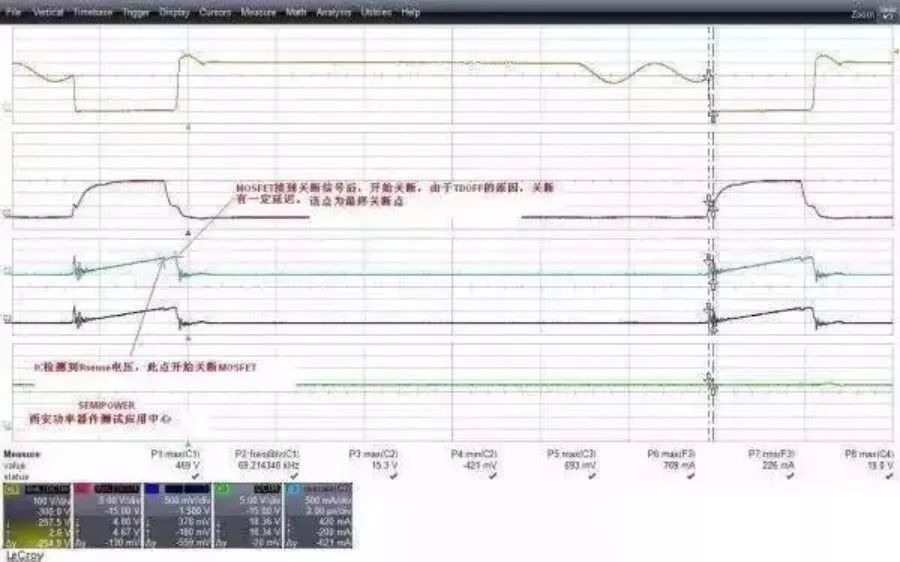Viewport: 900px width, 562px height.
Task: Click the Measure table header label
Action: coord(23,453)
